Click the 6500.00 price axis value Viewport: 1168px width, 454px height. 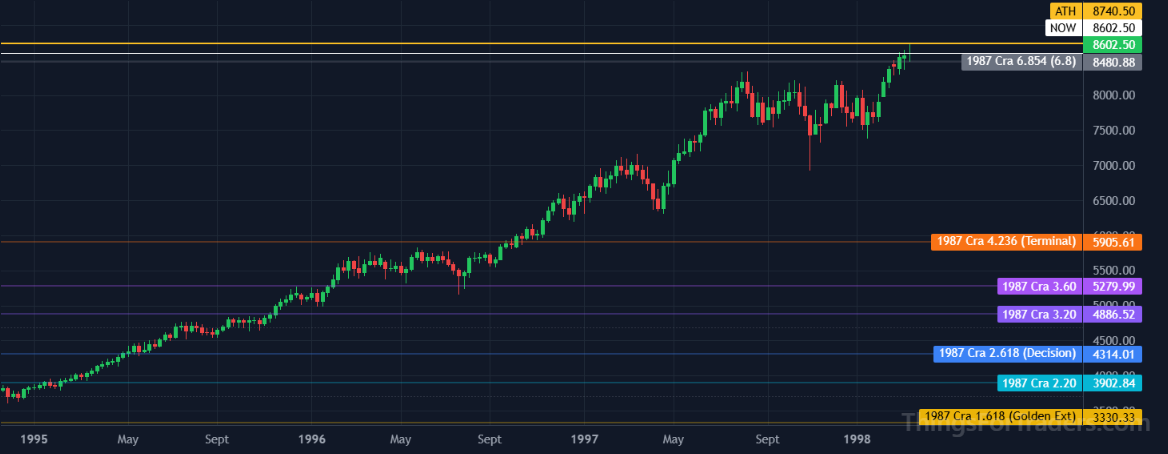click(1113, 201)
